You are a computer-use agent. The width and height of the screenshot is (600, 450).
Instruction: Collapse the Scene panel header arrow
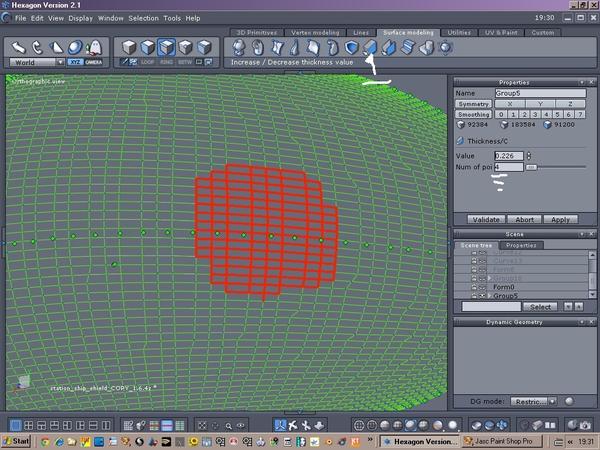coord(582,234)
